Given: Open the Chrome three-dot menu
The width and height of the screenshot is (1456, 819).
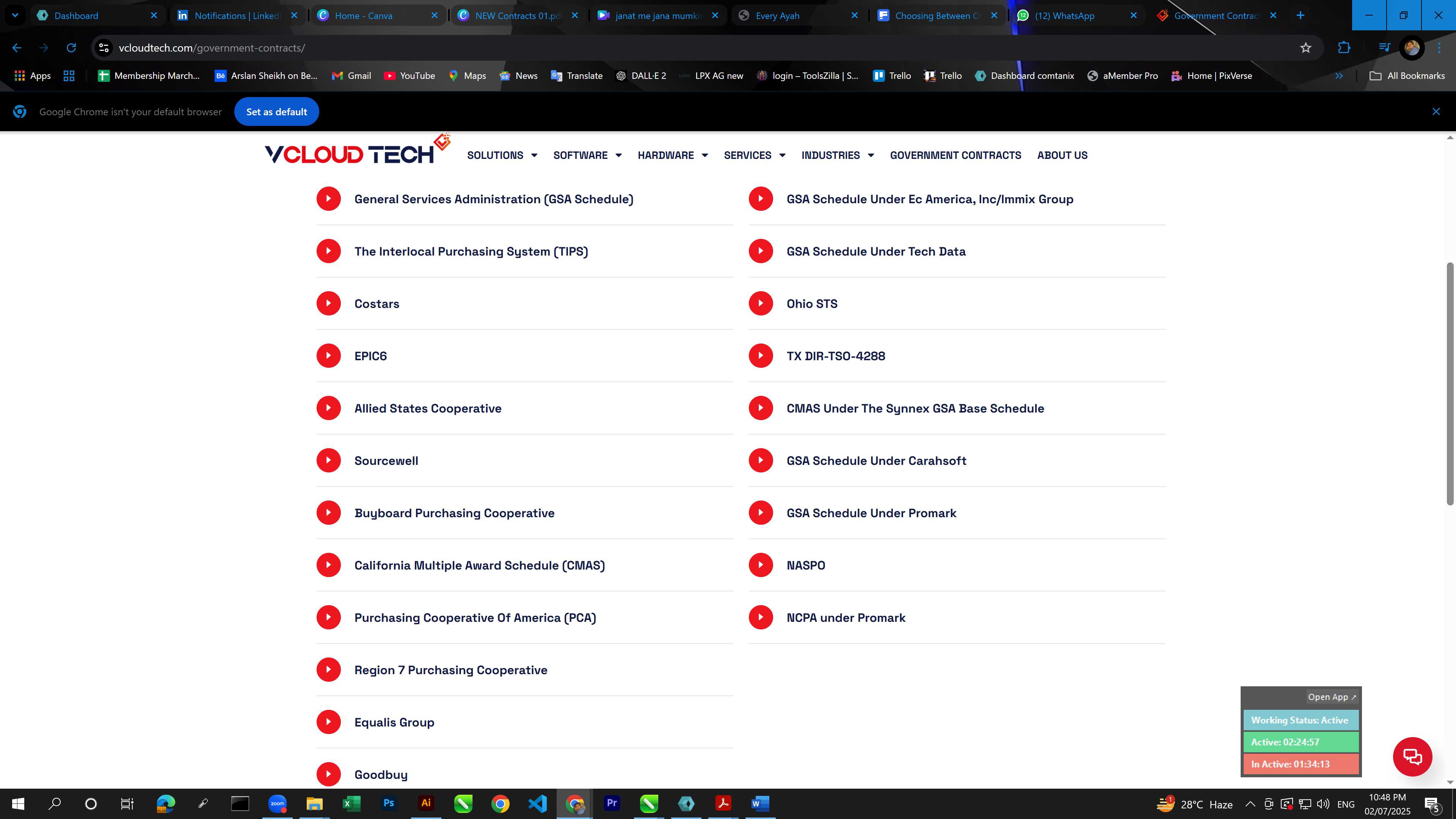Looking at the screenshot, I should 1439,48.
